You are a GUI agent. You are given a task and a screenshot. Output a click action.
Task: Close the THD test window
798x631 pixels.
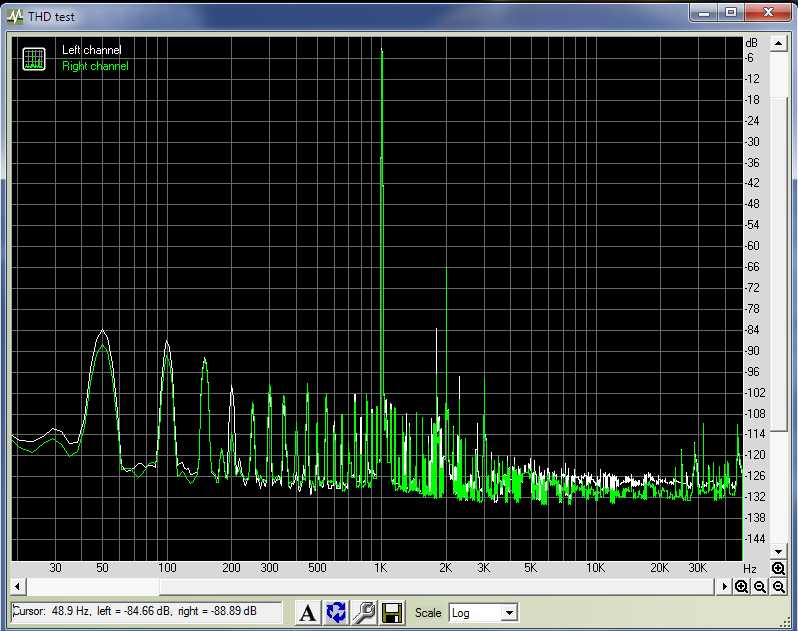tap(767, 13)
